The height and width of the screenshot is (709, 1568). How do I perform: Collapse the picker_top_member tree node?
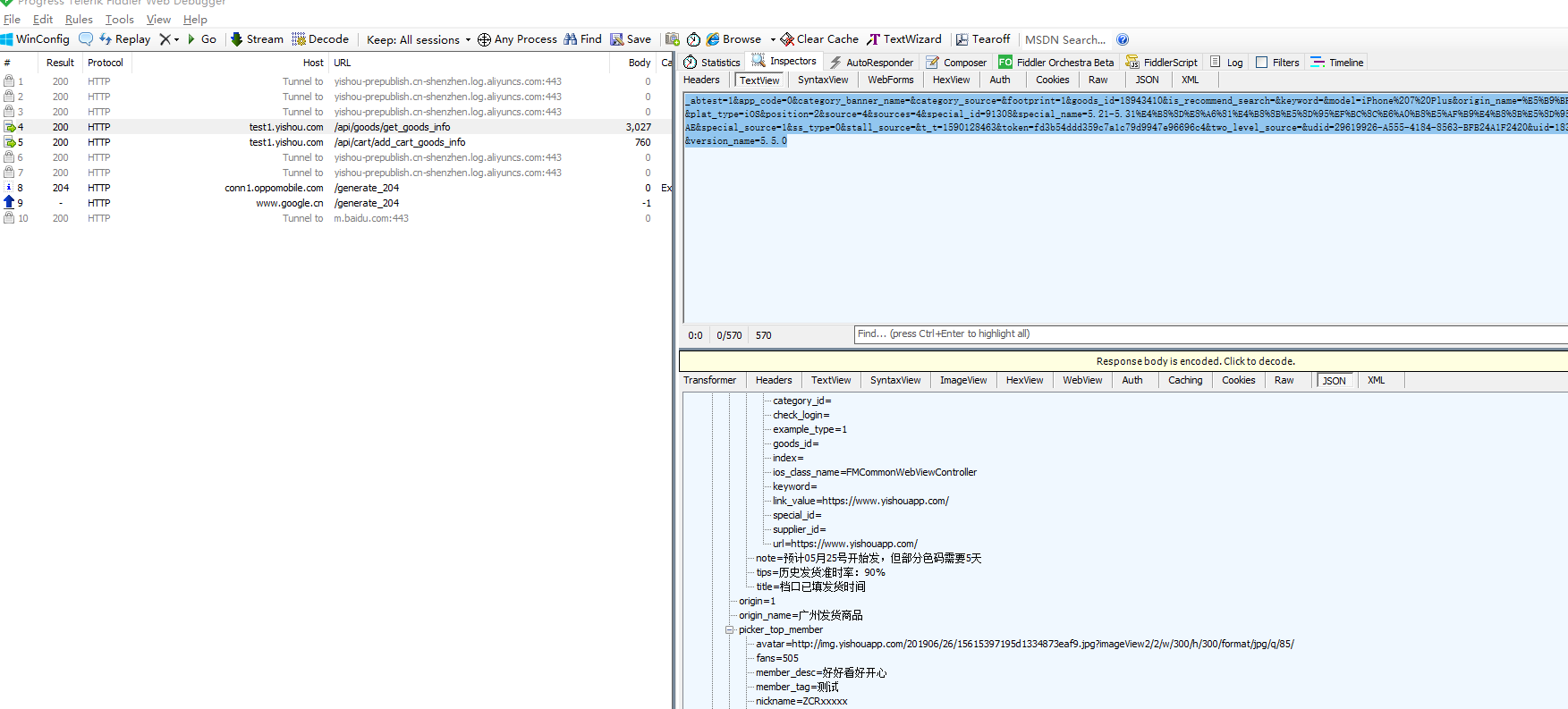730,629
